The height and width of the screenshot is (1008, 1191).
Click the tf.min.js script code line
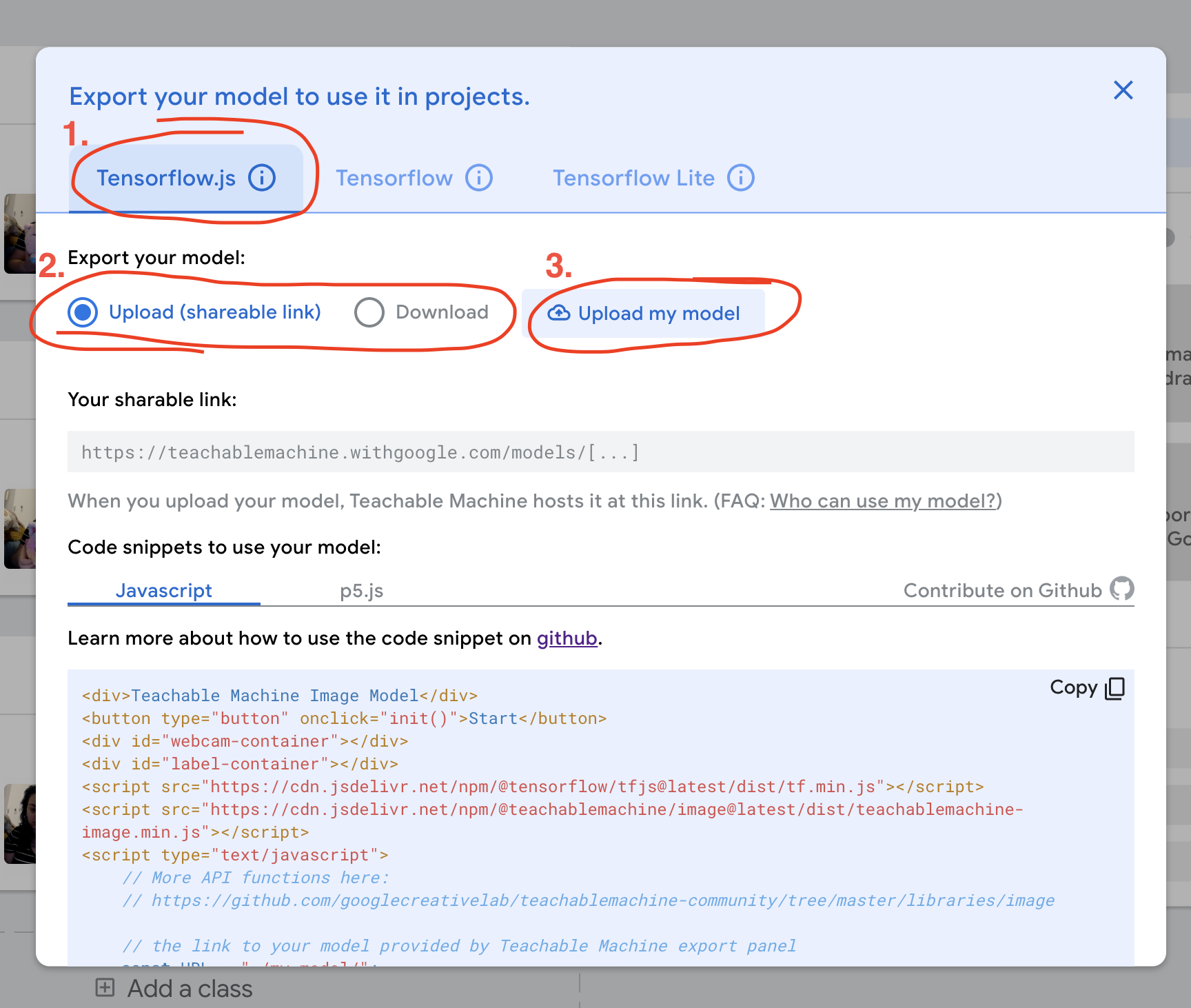click(x=533, y=787)
